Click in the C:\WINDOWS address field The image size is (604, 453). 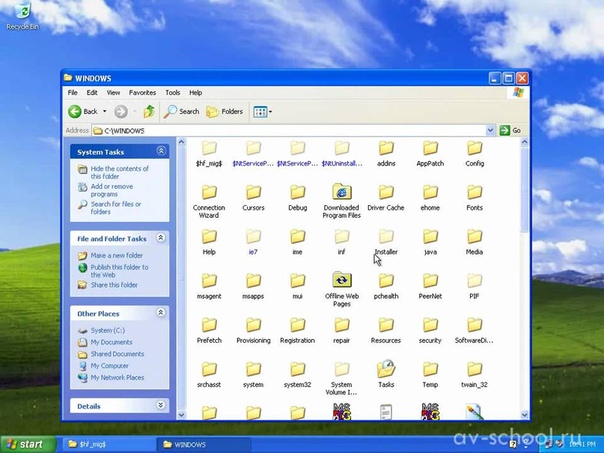click(x=289, y=131)
